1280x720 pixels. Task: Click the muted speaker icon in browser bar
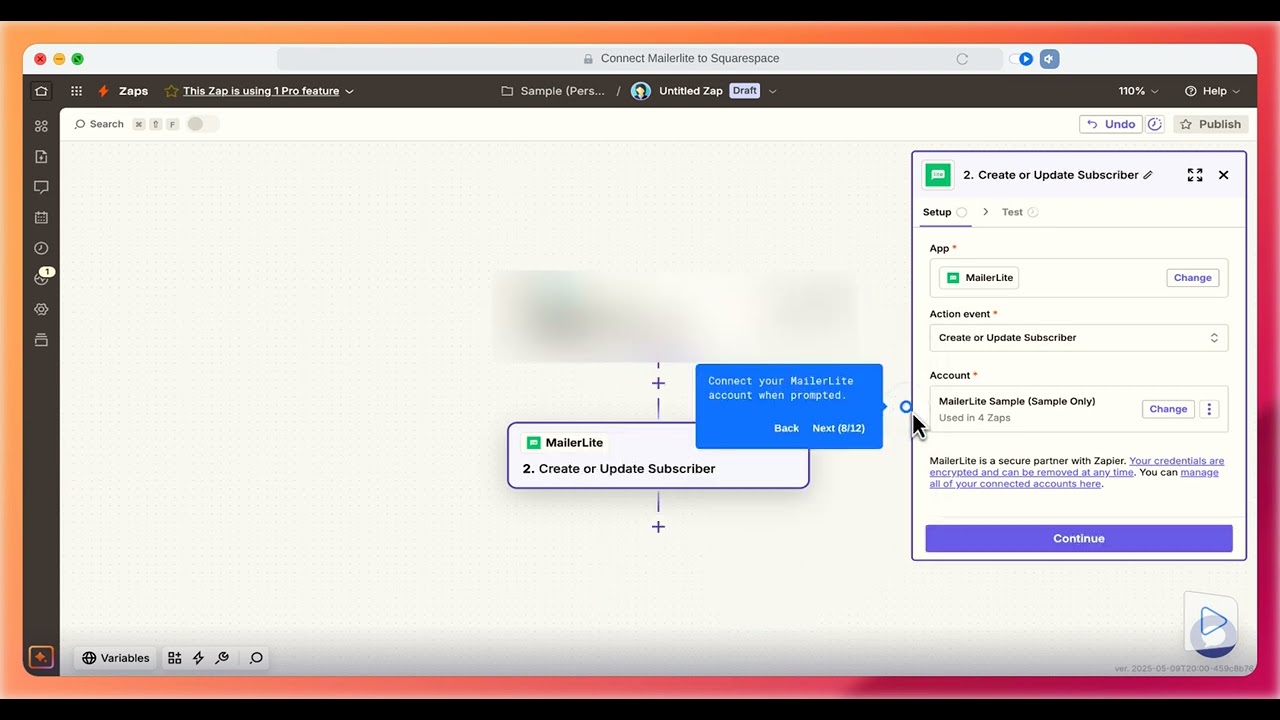coord(1049,59)
